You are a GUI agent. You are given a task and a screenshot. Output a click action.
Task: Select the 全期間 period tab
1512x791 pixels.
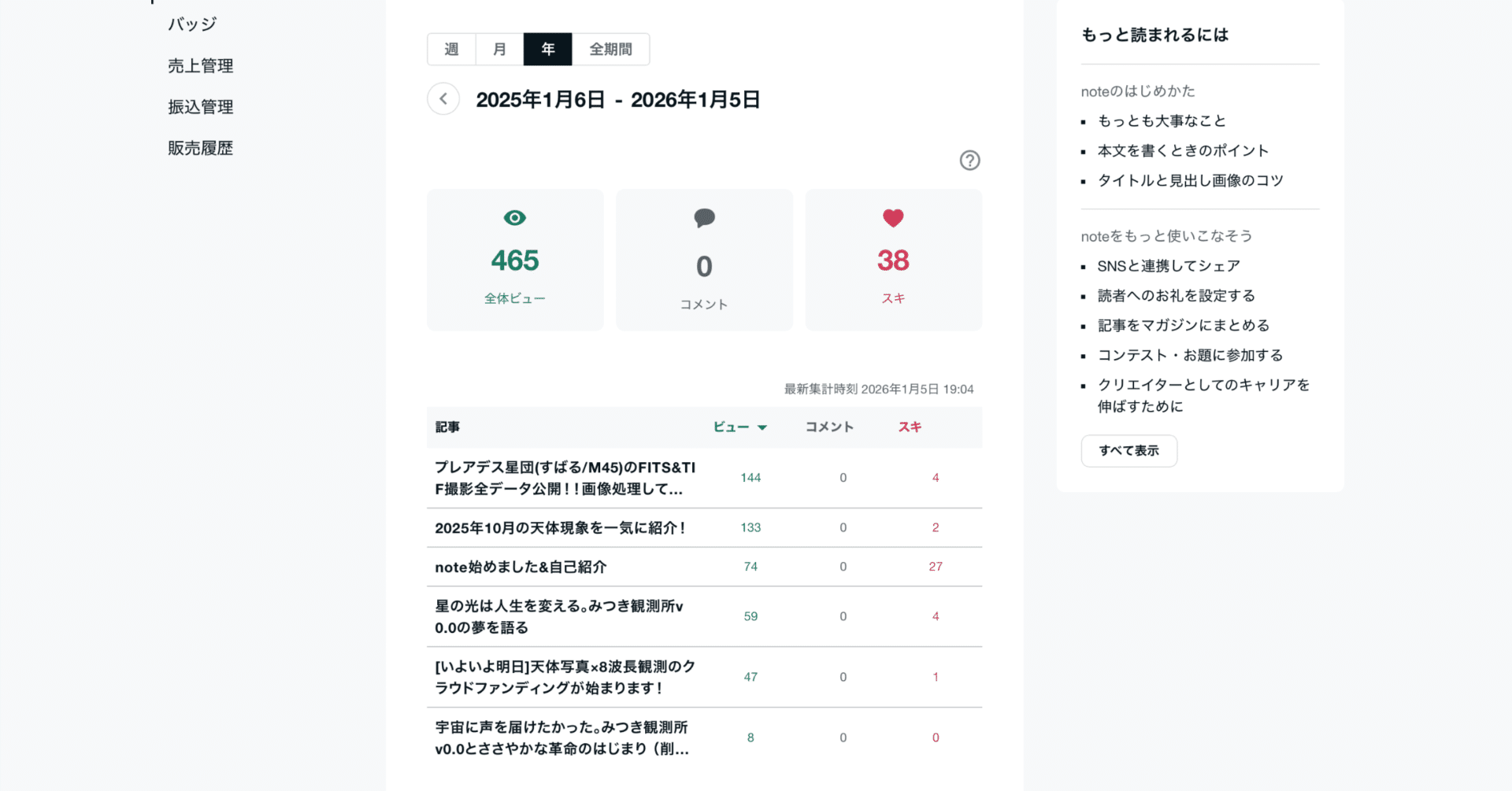click(x=610, y=49)
